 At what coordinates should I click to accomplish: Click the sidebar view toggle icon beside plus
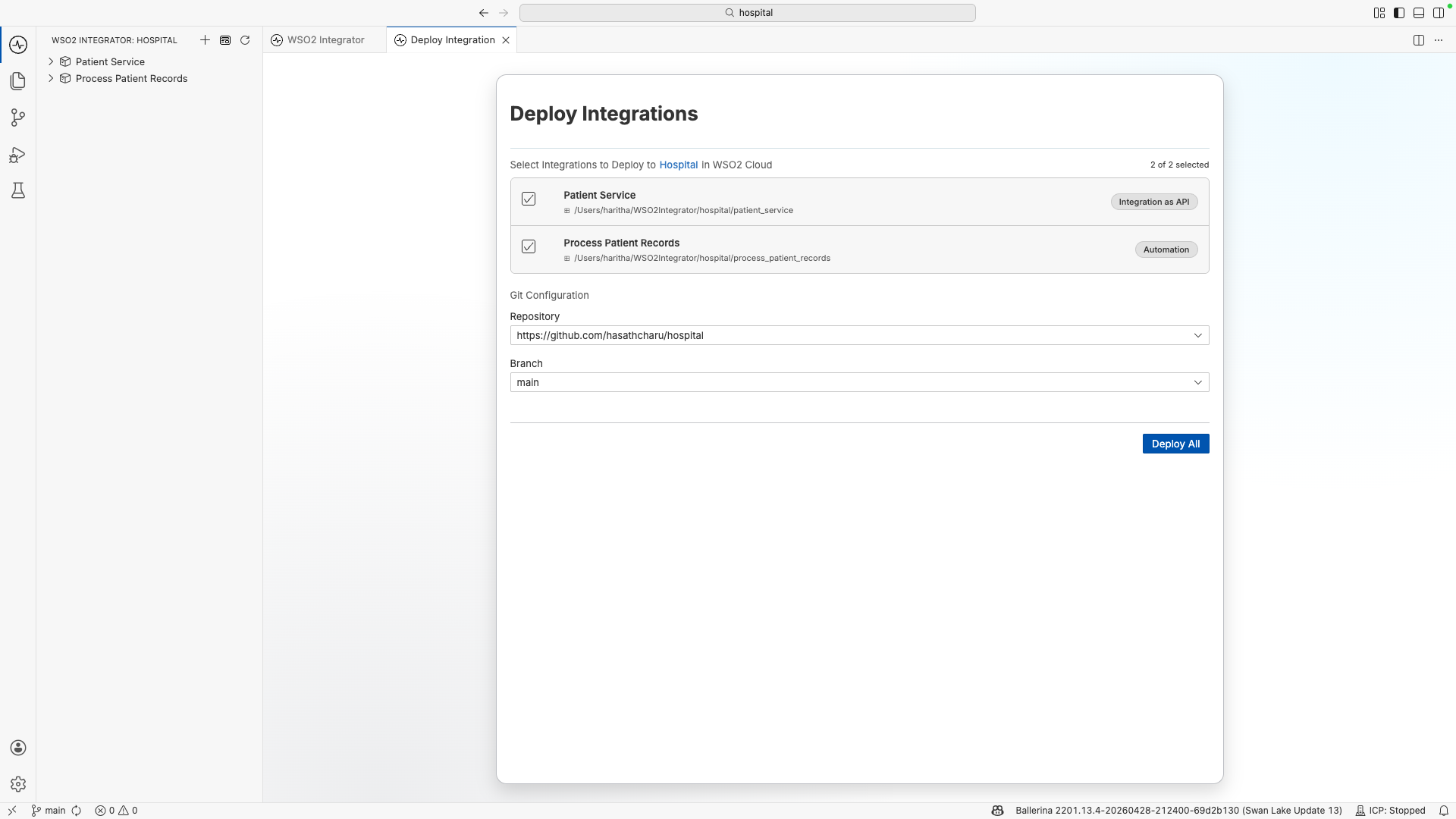225,40
